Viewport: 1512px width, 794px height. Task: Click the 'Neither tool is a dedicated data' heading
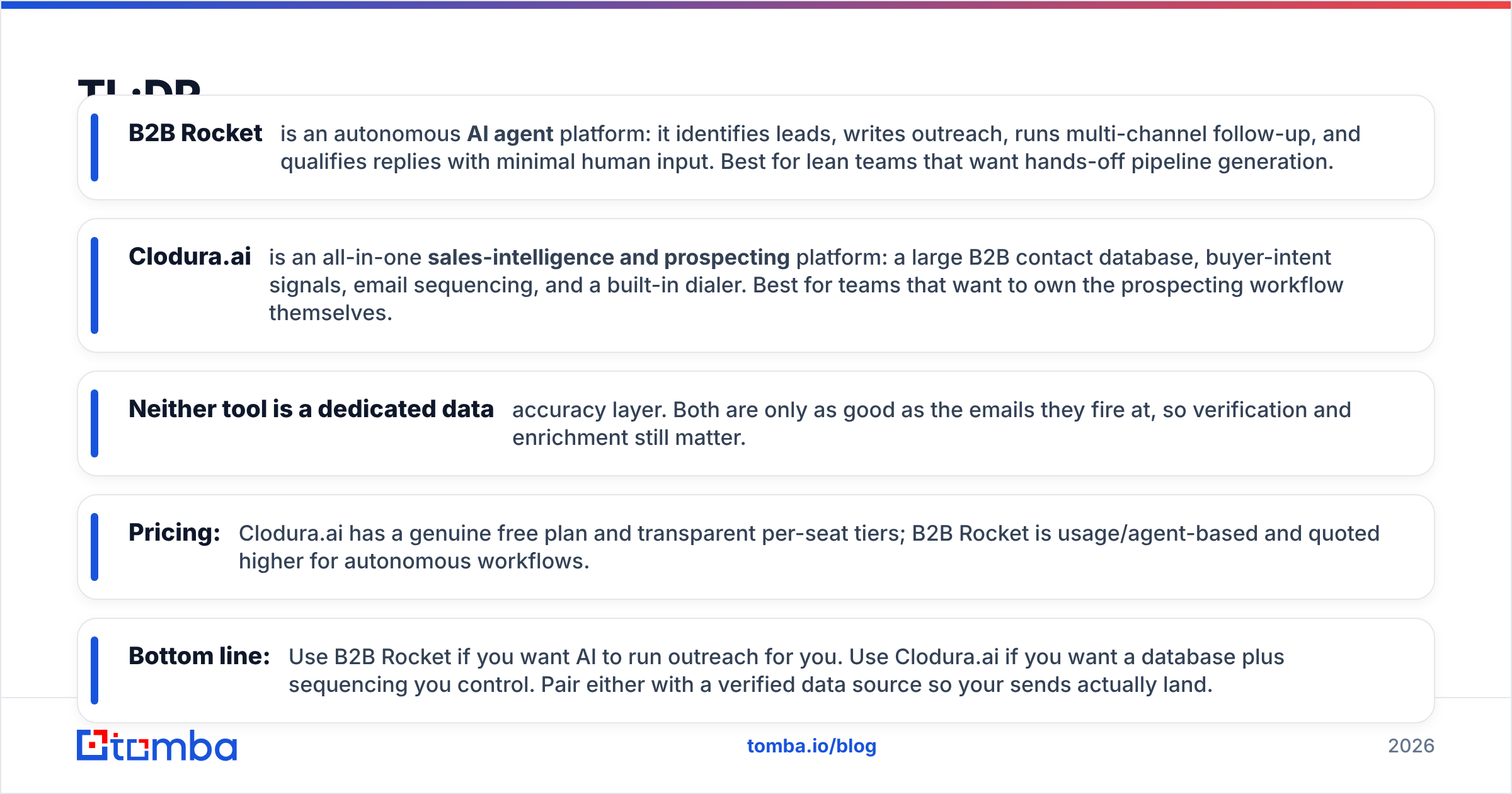click(311, 409)
